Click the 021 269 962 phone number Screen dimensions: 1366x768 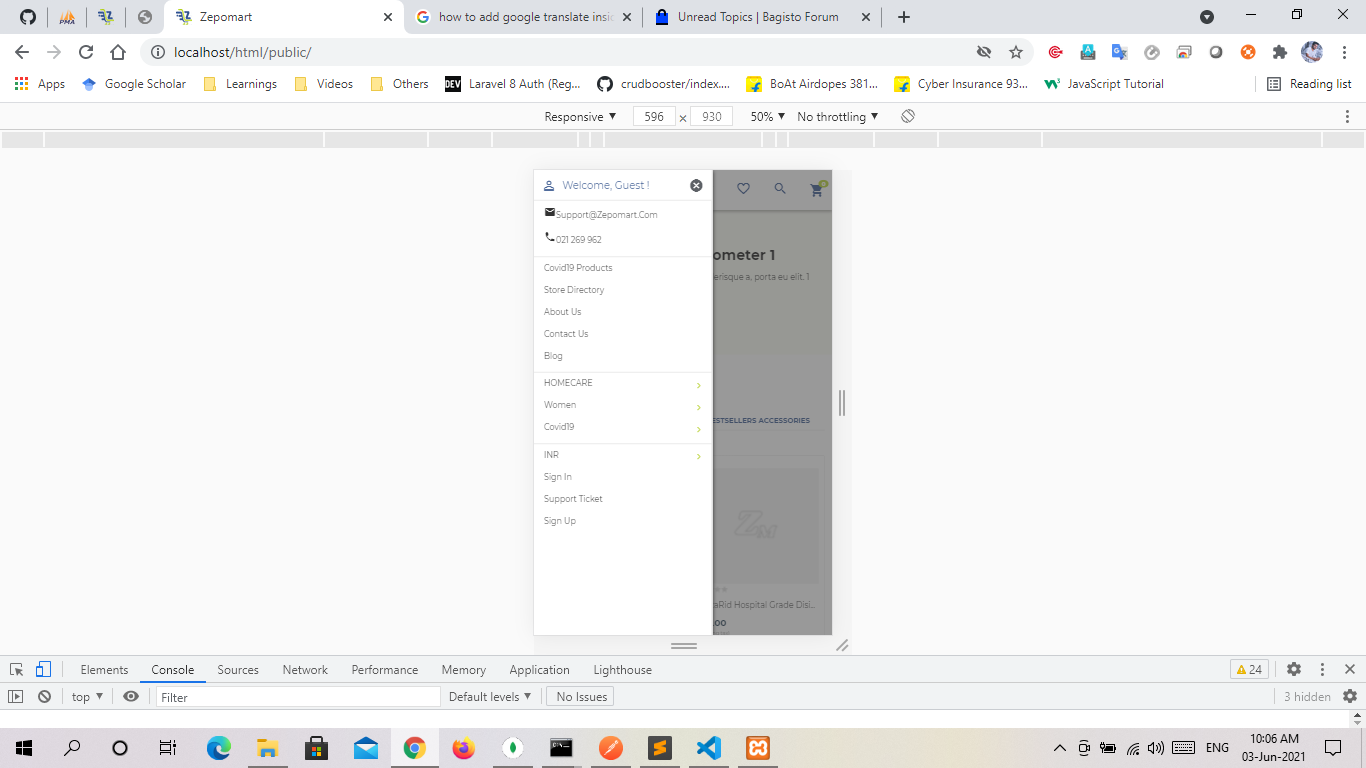[578, 239]
